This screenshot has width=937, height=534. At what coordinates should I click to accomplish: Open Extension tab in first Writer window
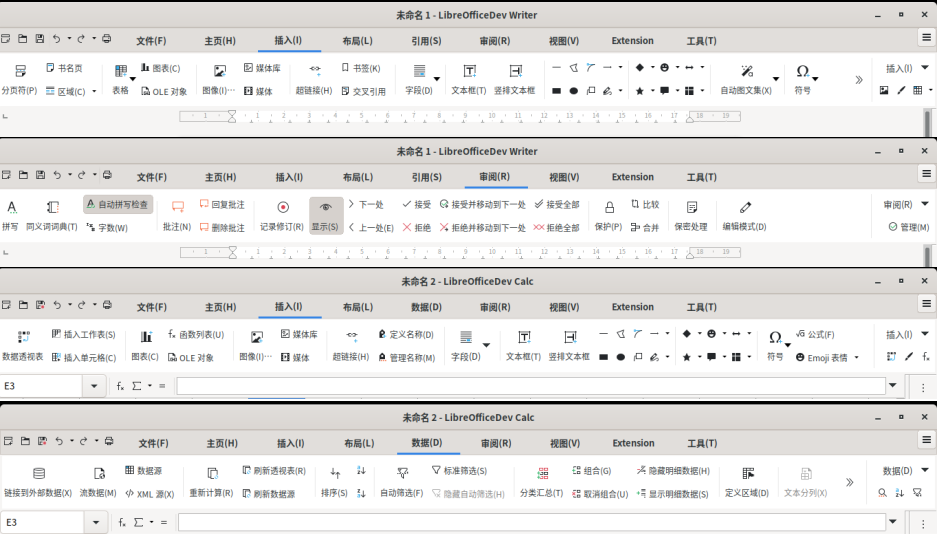[632, 41]
